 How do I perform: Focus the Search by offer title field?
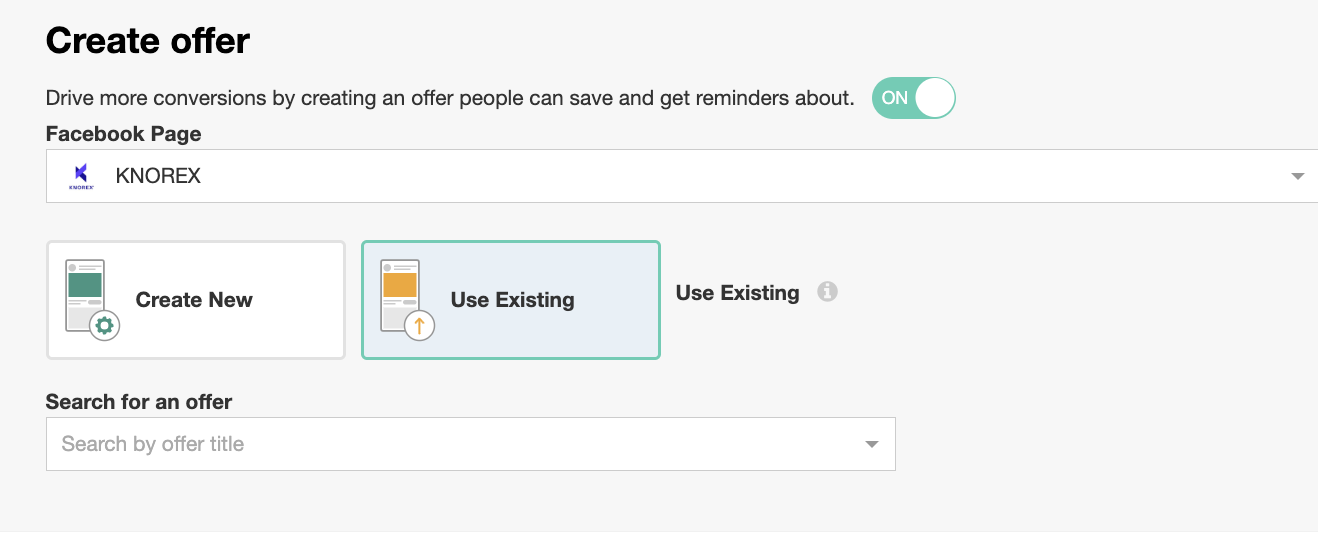[x=450, y=444]
